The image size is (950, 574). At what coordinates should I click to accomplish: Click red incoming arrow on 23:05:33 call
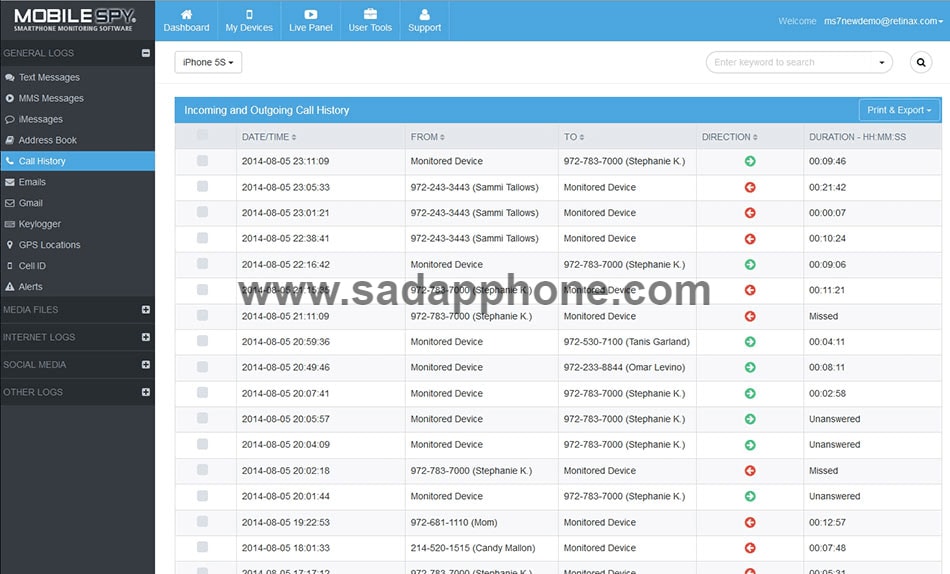[750, 187]
